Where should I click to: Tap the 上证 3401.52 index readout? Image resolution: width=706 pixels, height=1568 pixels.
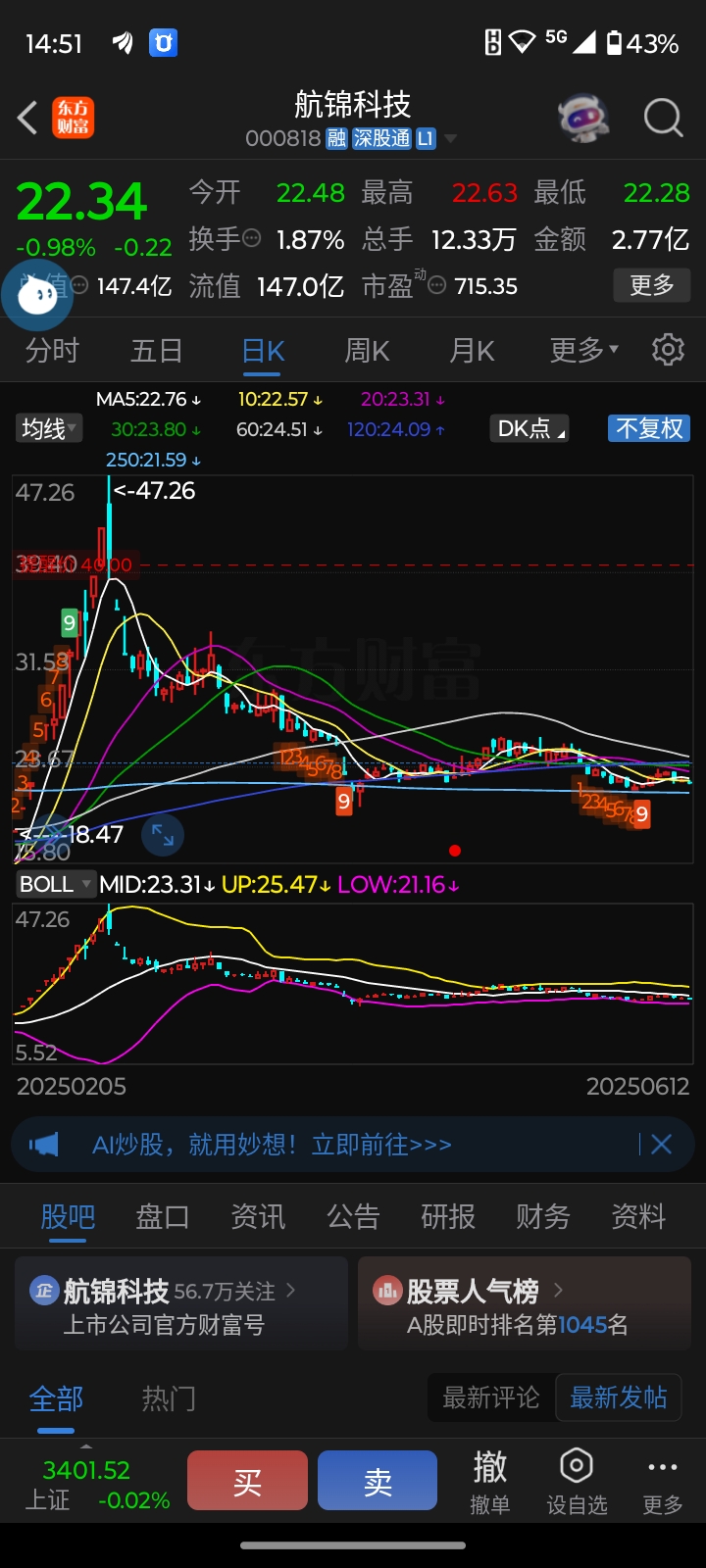86,1485
